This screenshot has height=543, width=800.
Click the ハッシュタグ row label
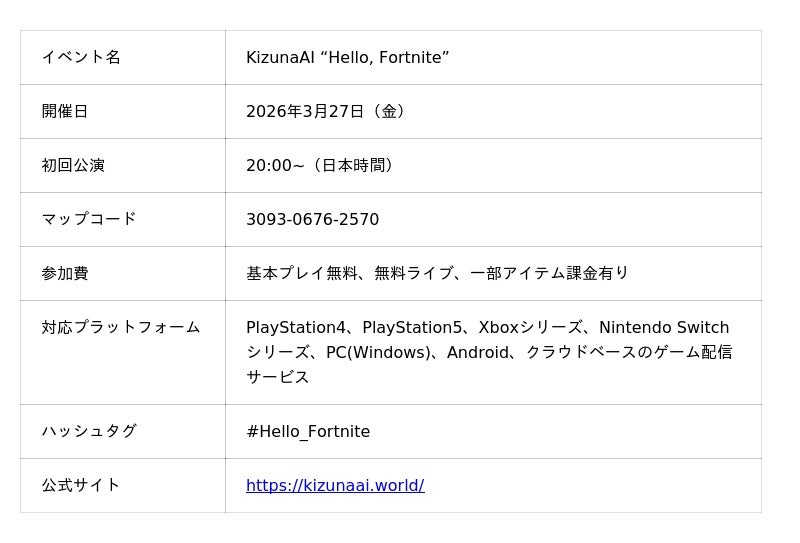coord(89,432)
